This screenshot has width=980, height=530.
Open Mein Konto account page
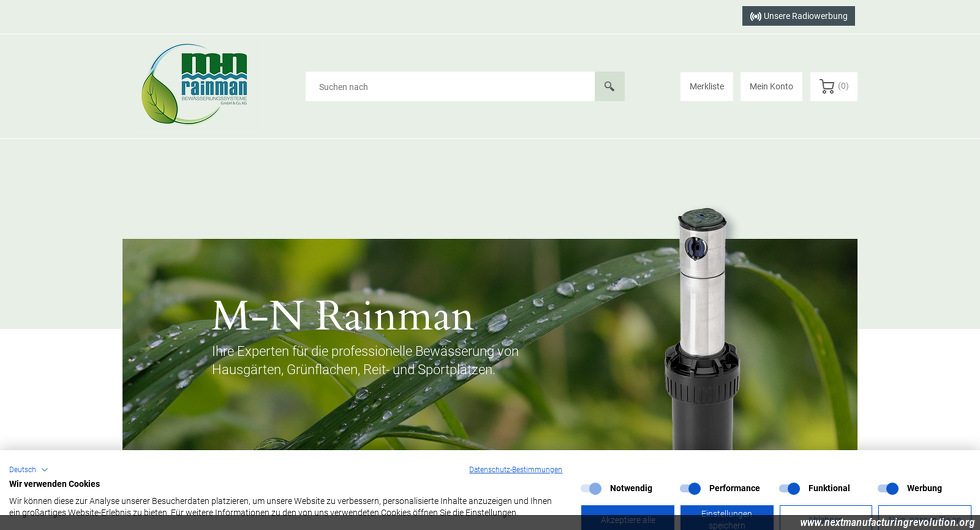tap(771, 86)
